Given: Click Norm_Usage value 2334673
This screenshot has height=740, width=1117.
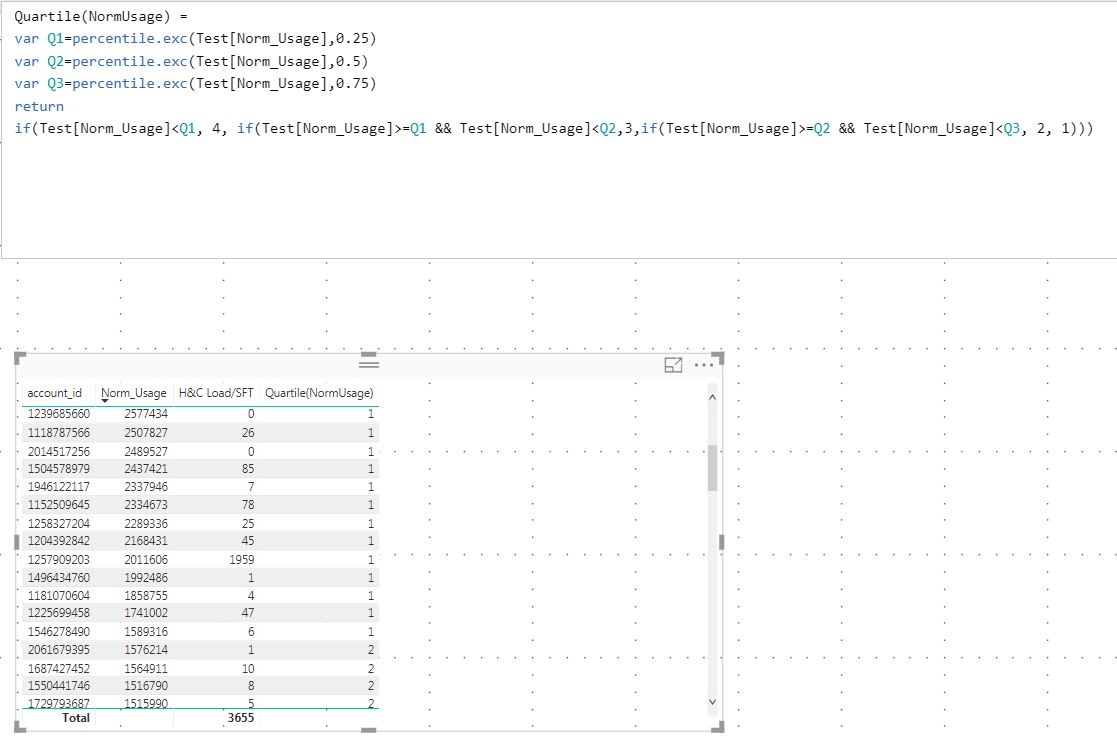Looking at the screenshot, I should pos(146,504).
